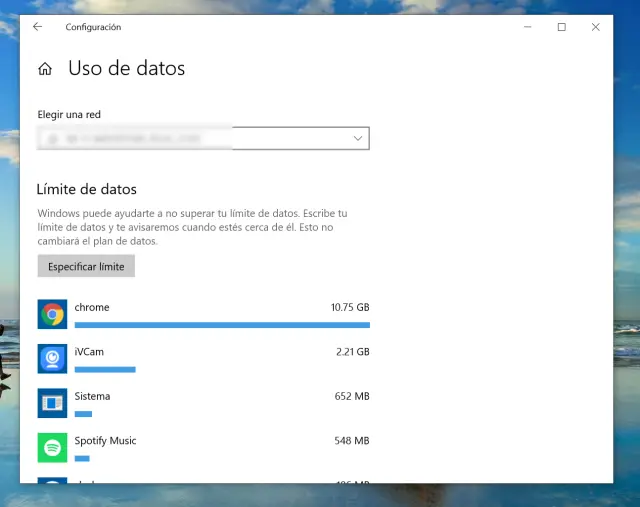Select the Spotify Music entry label
Viewport: 640px width, 507px height.
[105, 441]
